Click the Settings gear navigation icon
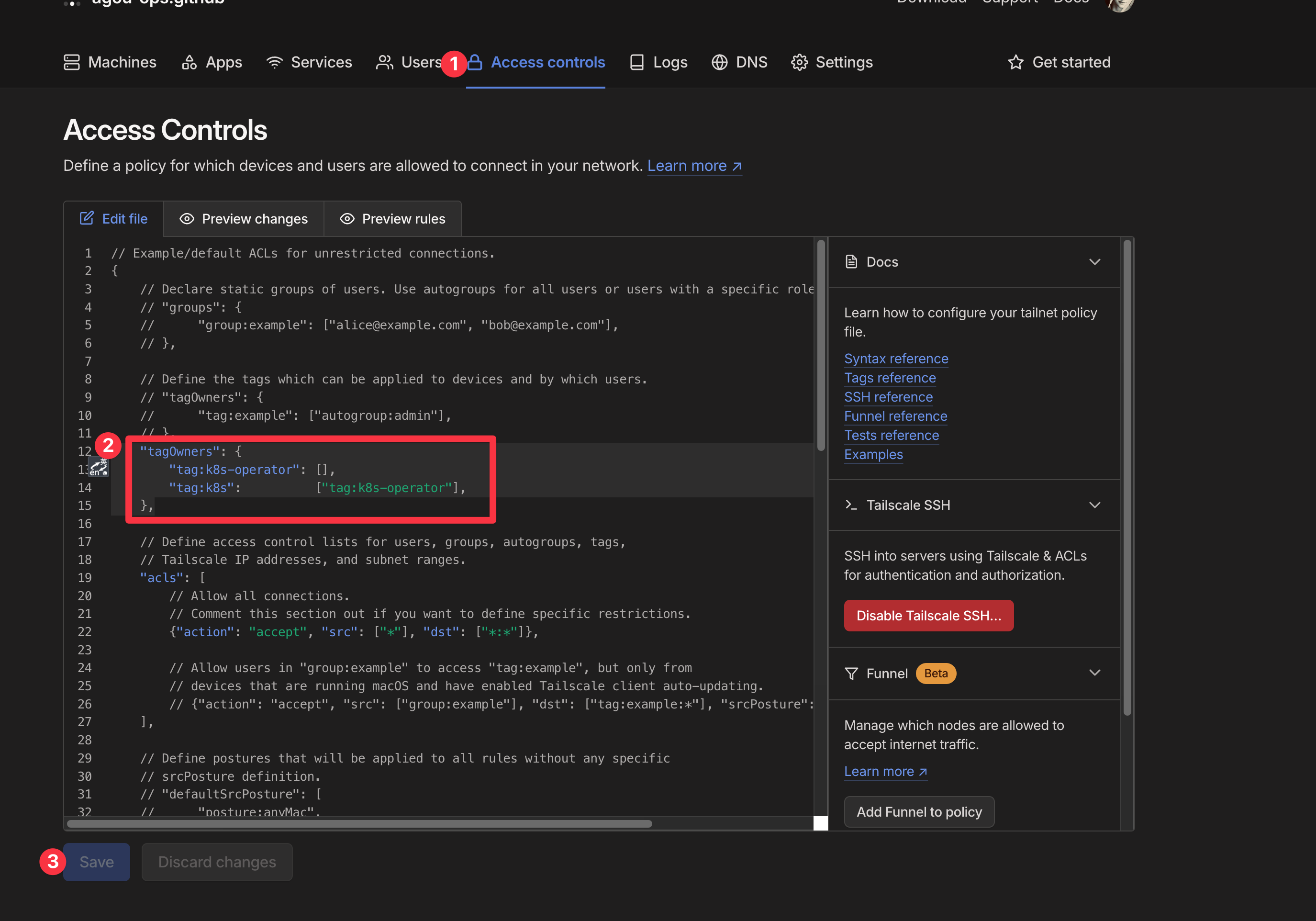The height and width of the screenshot is (921, 1316). (x=801, y=62)
